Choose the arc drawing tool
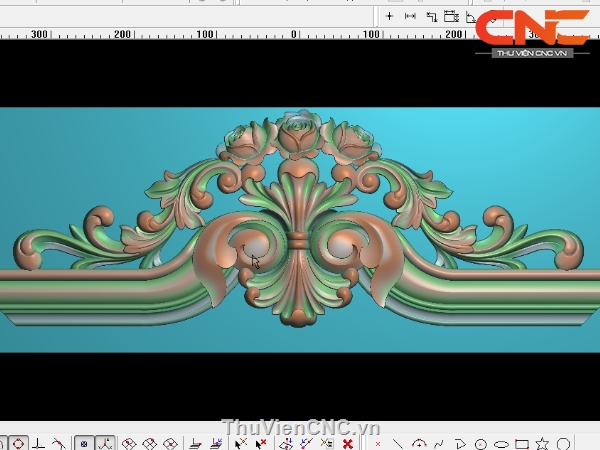The image size is (600, 450). 418,443
